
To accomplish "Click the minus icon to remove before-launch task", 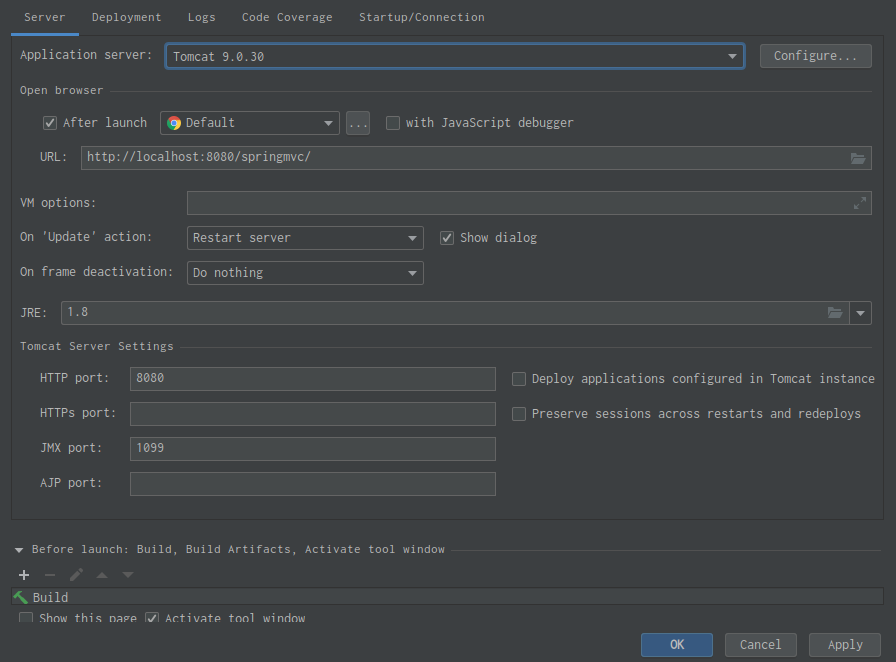I will point(50,575).
